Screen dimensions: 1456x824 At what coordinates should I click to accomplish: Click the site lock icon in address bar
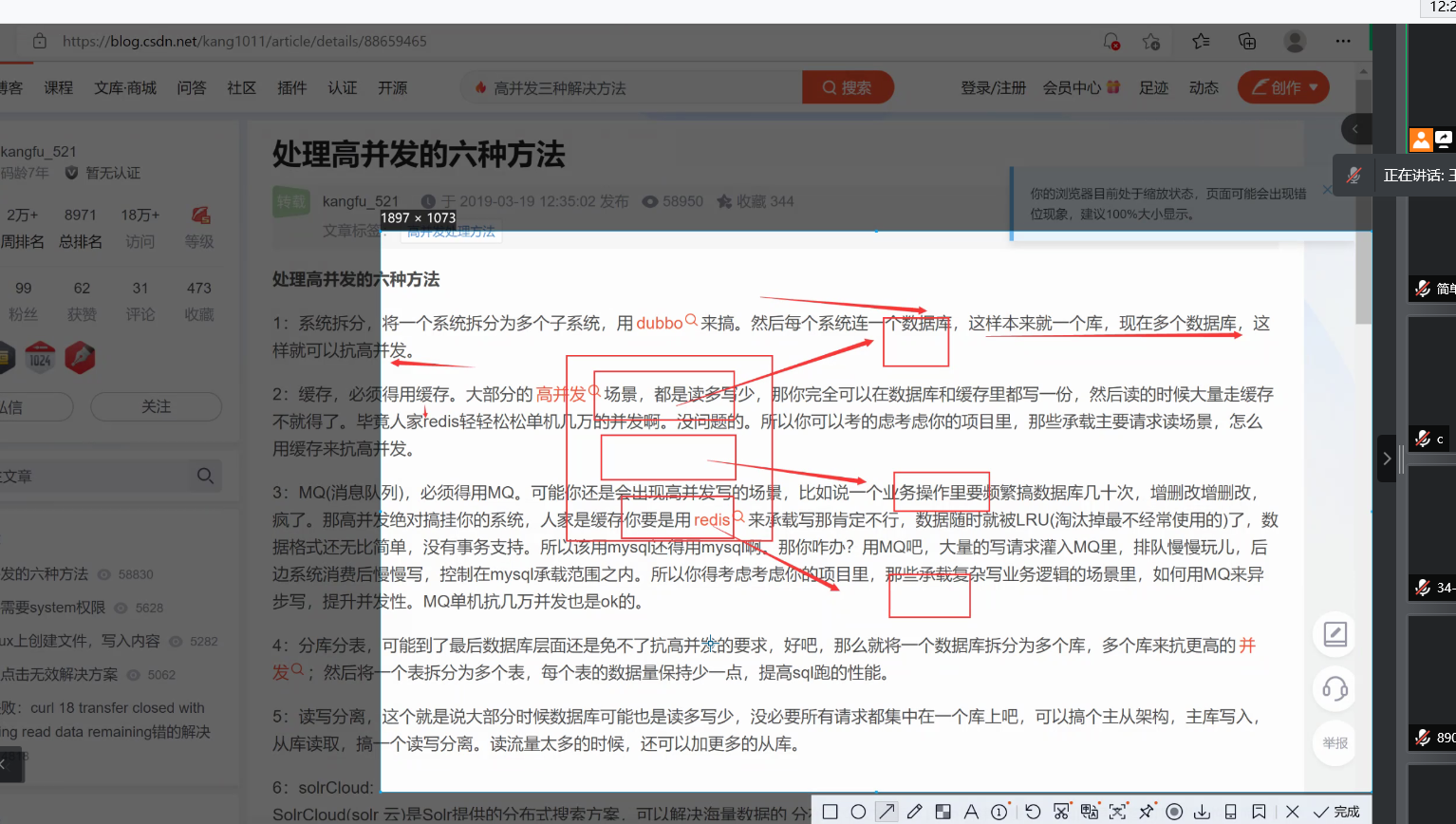(x=39, y=41)
